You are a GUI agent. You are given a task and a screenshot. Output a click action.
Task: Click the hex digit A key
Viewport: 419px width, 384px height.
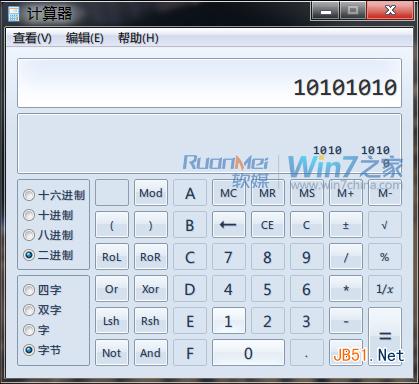pyautogui.click(x=190, y=193)
